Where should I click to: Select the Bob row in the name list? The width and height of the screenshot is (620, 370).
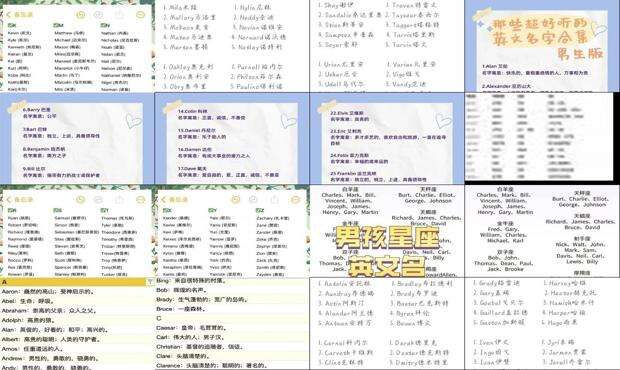232,290
